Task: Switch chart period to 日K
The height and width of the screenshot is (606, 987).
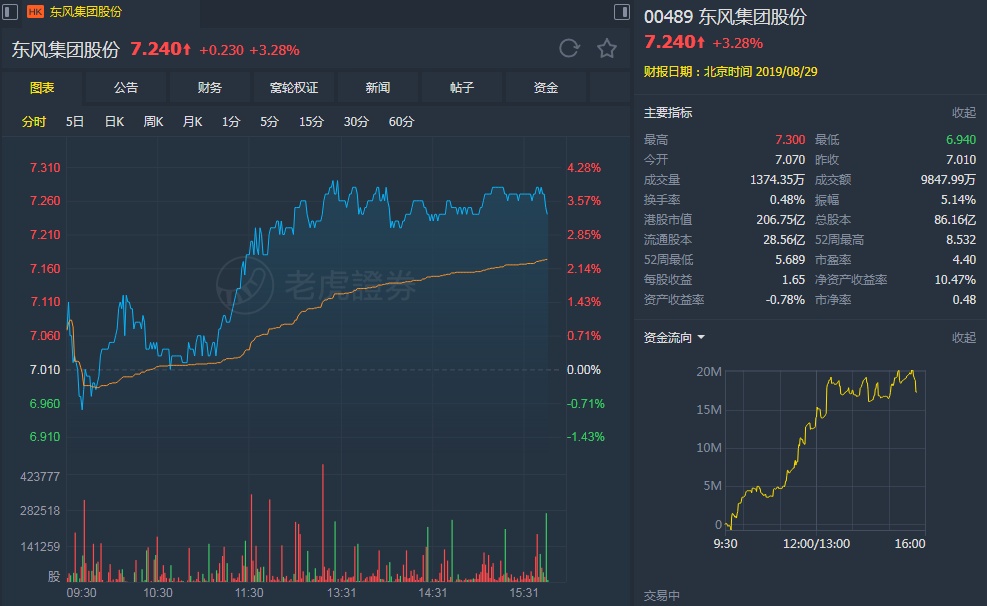Action: [114, 121]
